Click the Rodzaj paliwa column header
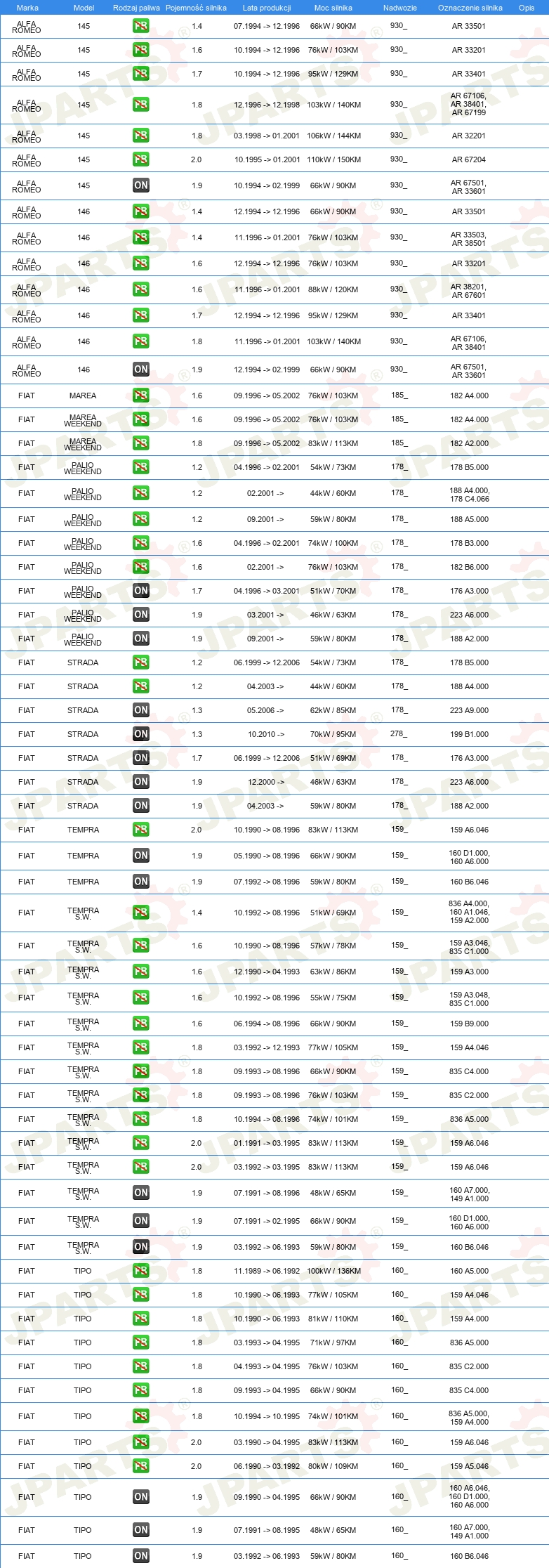This screenshot has height=1568, width=549. pyautogui.click(x=137, y=8)
